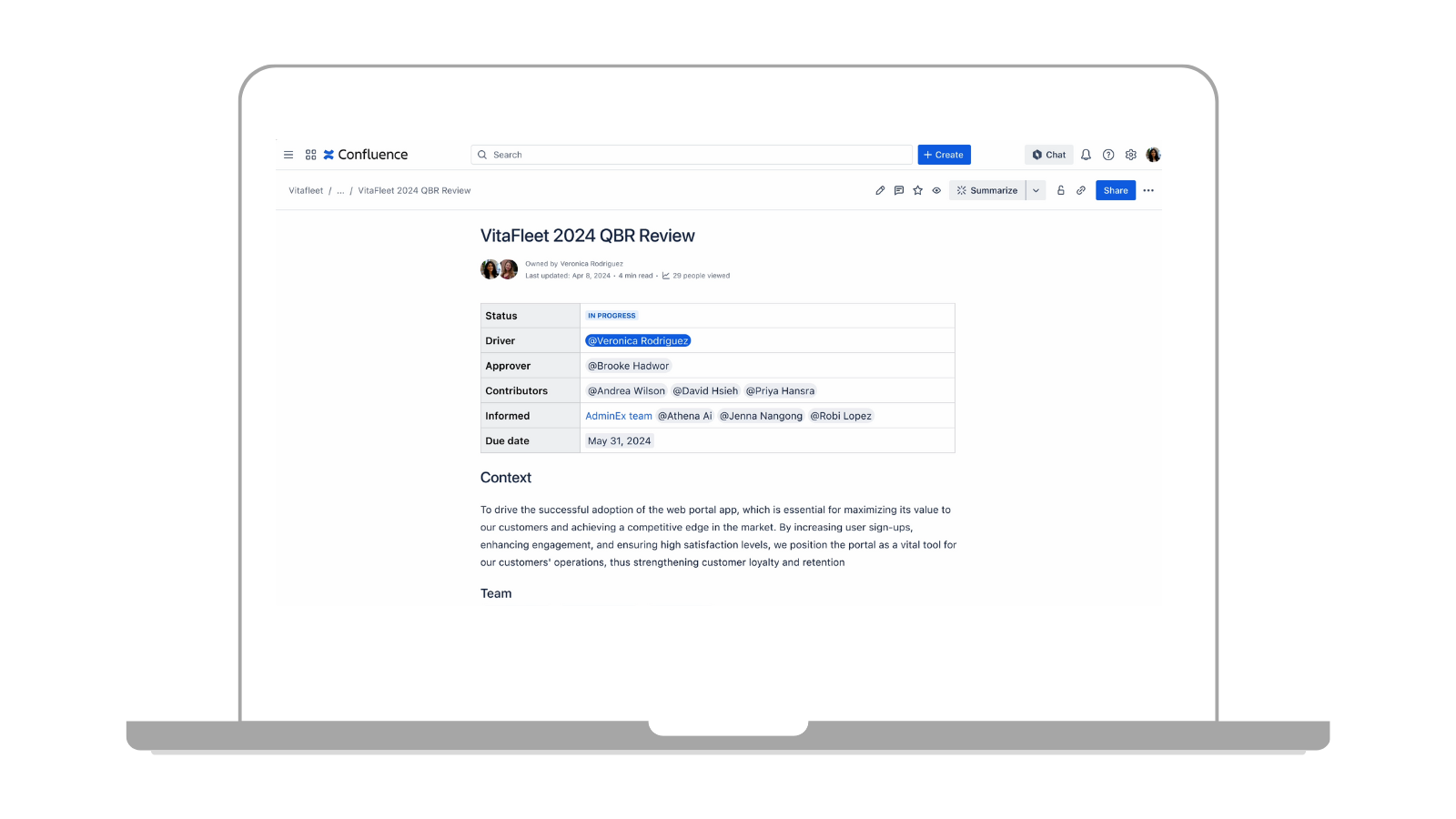Toggle the sidebar with the hamburger icon

[x=288, y=155]
